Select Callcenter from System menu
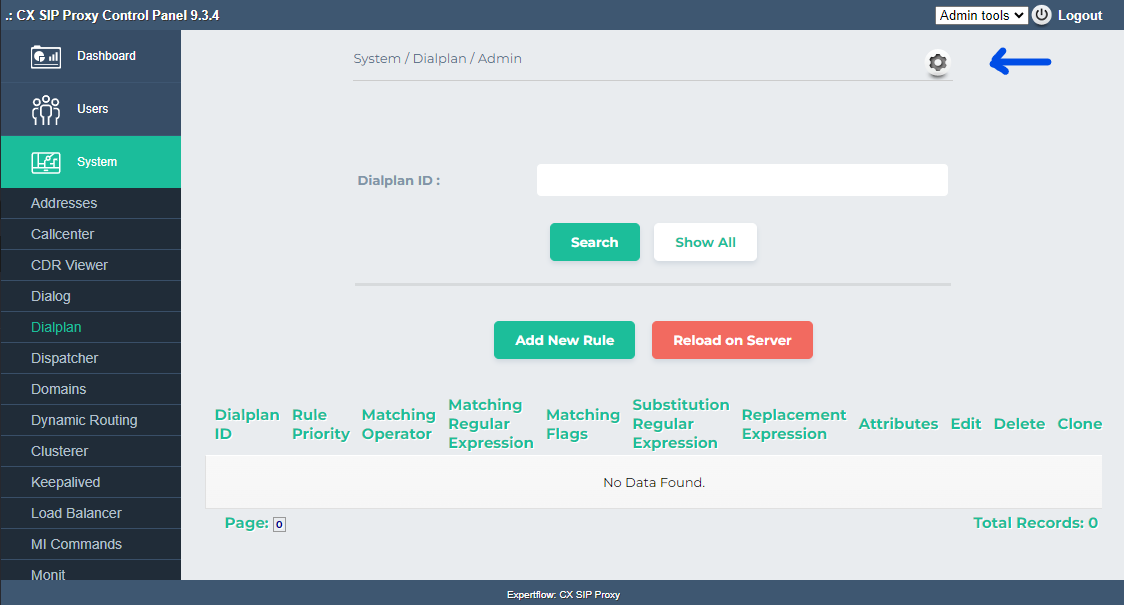This screenshot has width=1124, height=605. tap(63, 234)
